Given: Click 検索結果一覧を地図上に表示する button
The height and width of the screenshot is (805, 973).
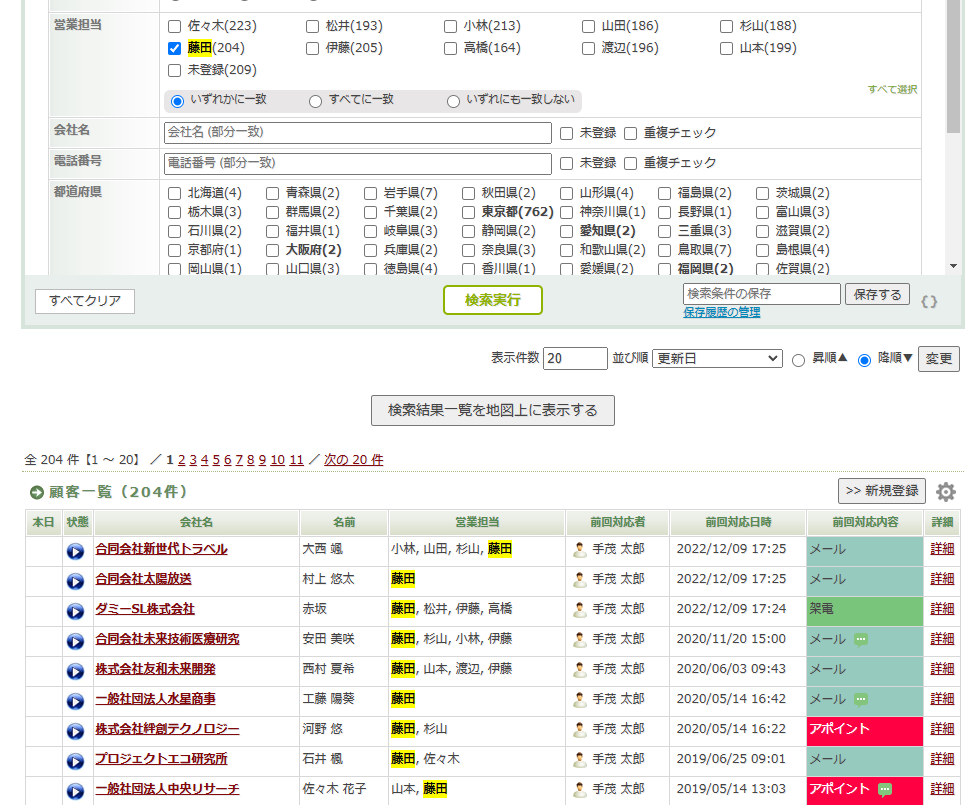Looking at the screenshot, I should 492,410.
